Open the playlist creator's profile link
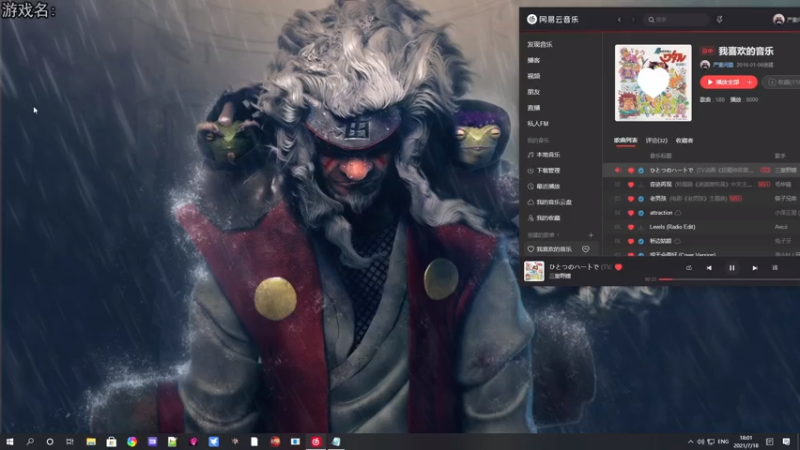The image size is (800, 450). point(723,65)
